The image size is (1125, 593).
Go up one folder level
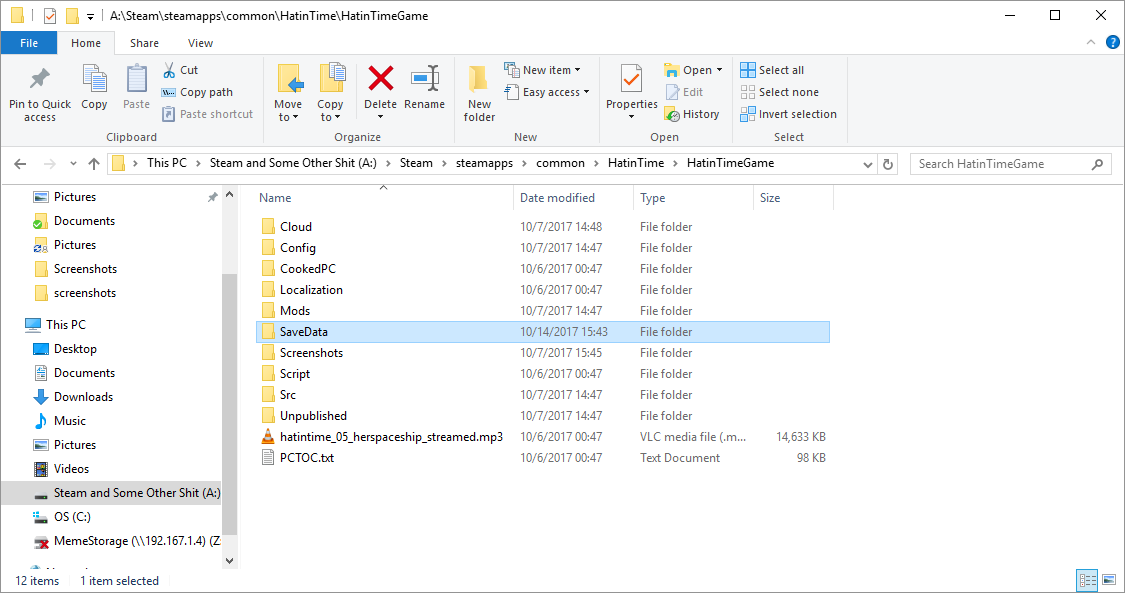coord(93,163)
